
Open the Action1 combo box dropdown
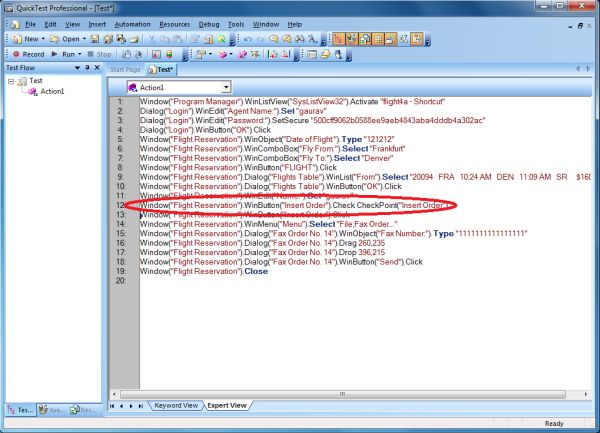click(x=226, y=87)
